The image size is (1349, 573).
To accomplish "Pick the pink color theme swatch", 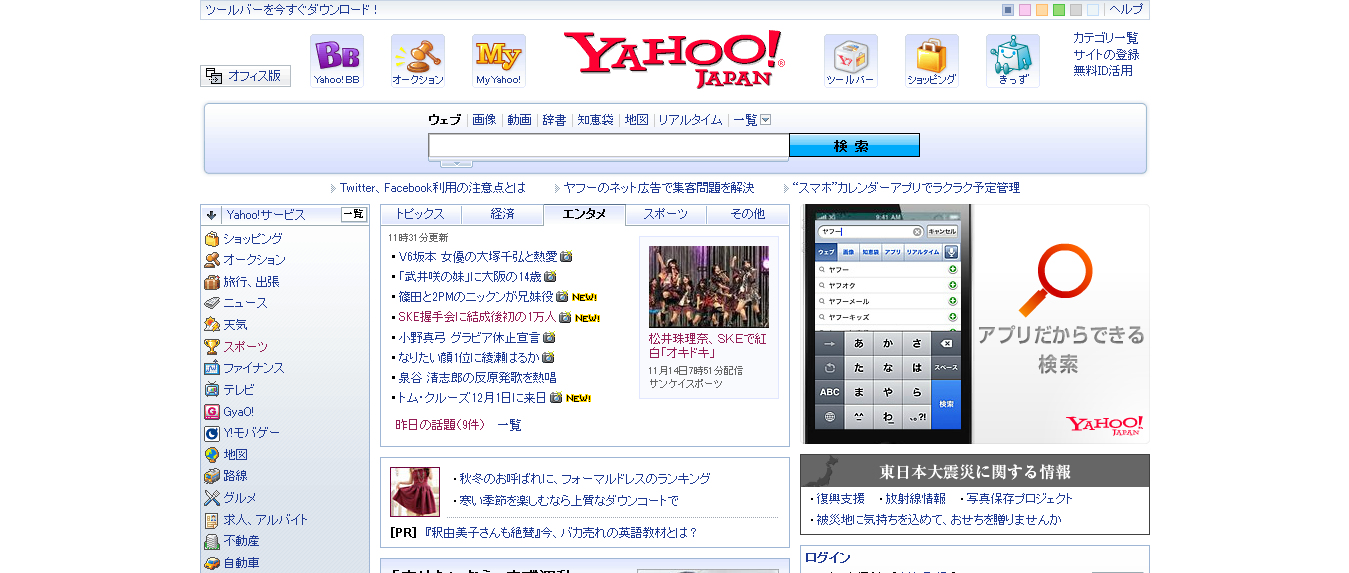I will [x=1025, y=10].
